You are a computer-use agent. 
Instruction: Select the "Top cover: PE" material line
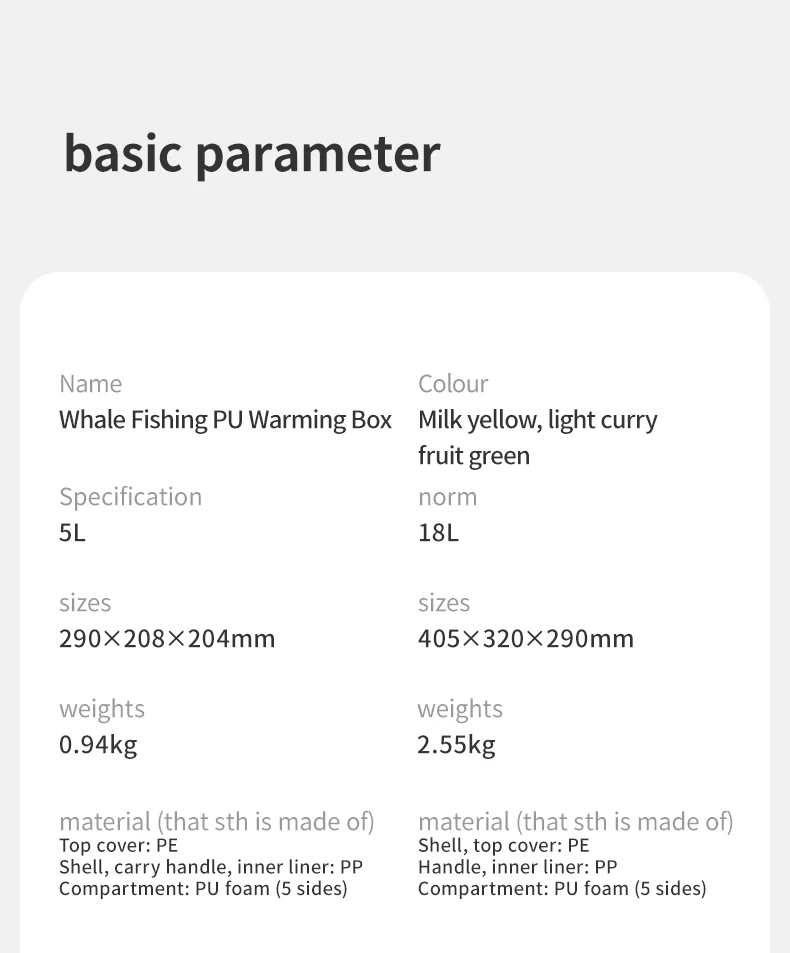[x=118, y=846]
